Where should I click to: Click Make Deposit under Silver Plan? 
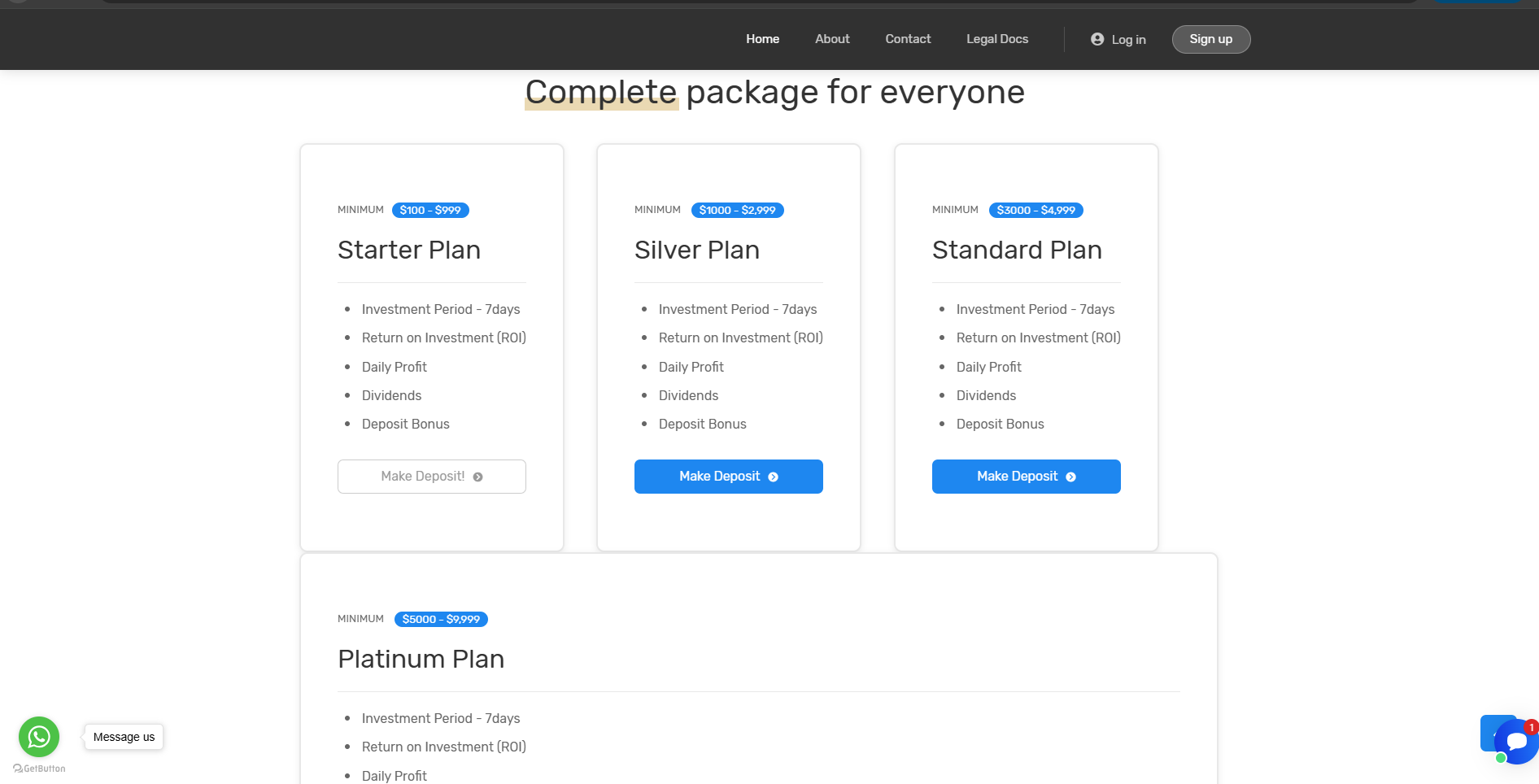click(719, 477)
